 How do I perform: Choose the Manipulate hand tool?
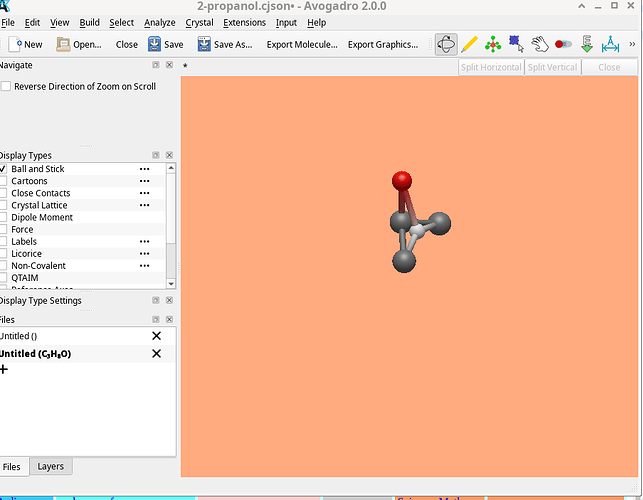pos(540,44)
